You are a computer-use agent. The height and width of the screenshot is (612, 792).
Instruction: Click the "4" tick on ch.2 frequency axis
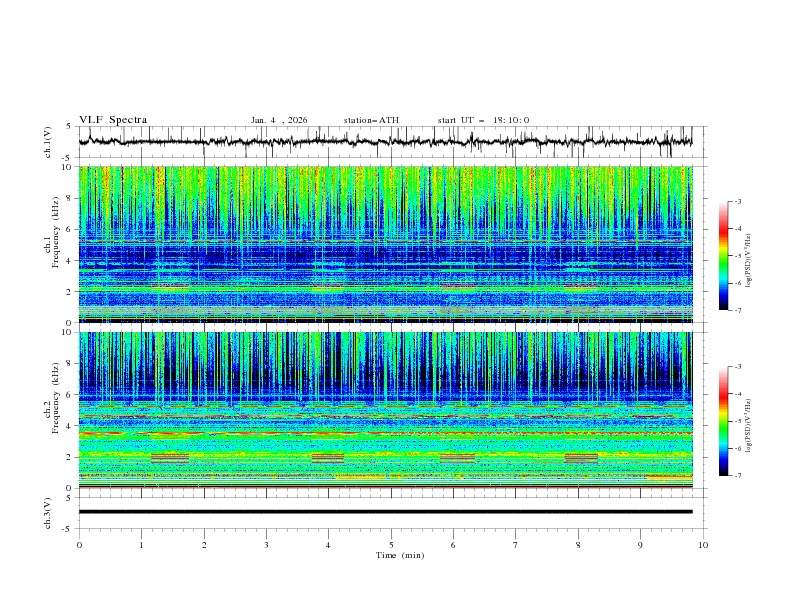point(70,426)
